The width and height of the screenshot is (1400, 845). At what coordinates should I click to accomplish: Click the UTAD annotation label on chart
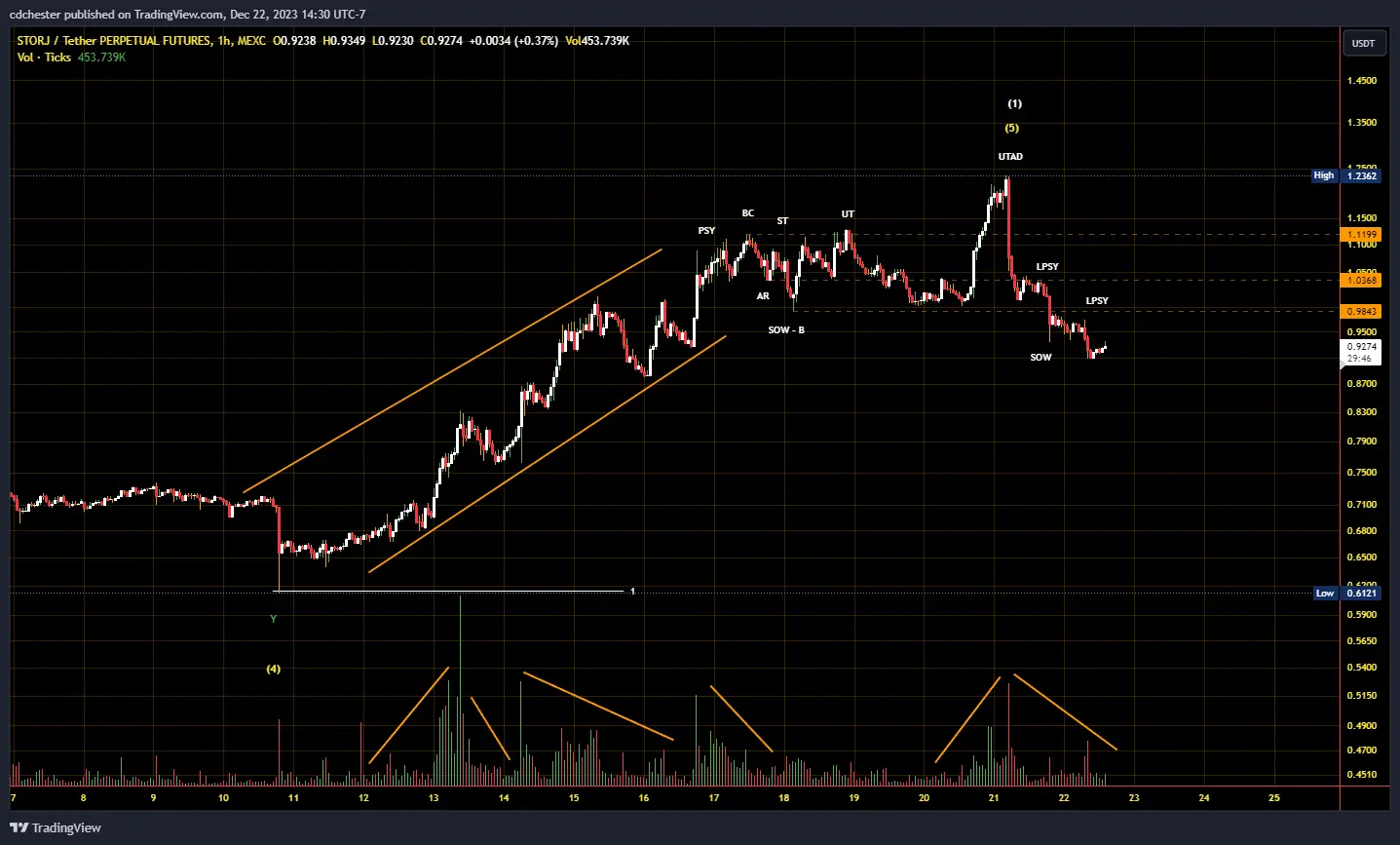[1010, 156]
